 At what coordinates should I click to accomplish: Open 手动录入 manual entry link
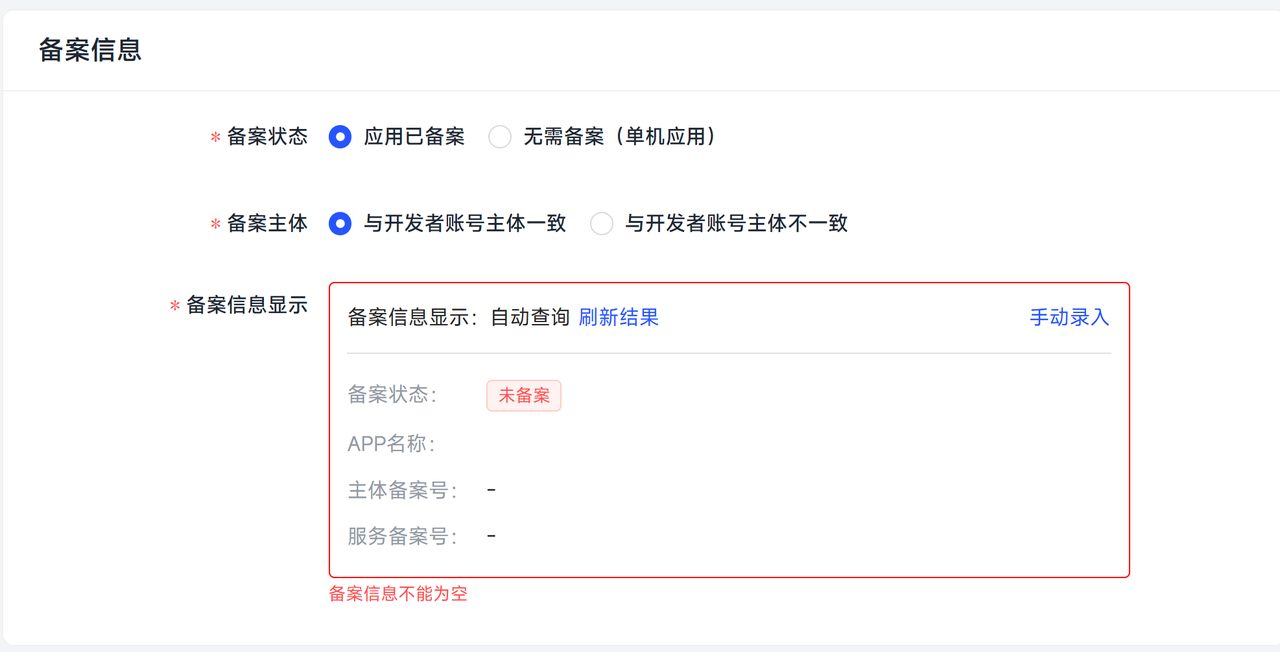(1069, 318)
